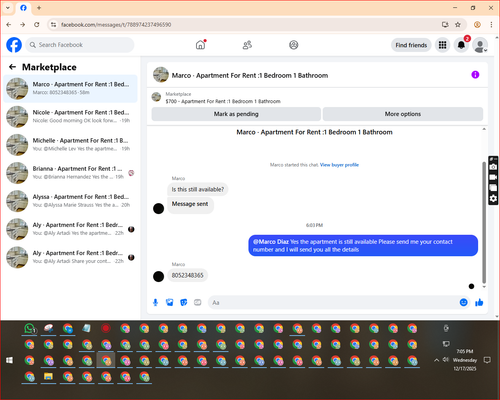This screenshot has height=400, width=500.
Task: Open the Groups icon in top navigation
Action: click(x=294, y=45)
